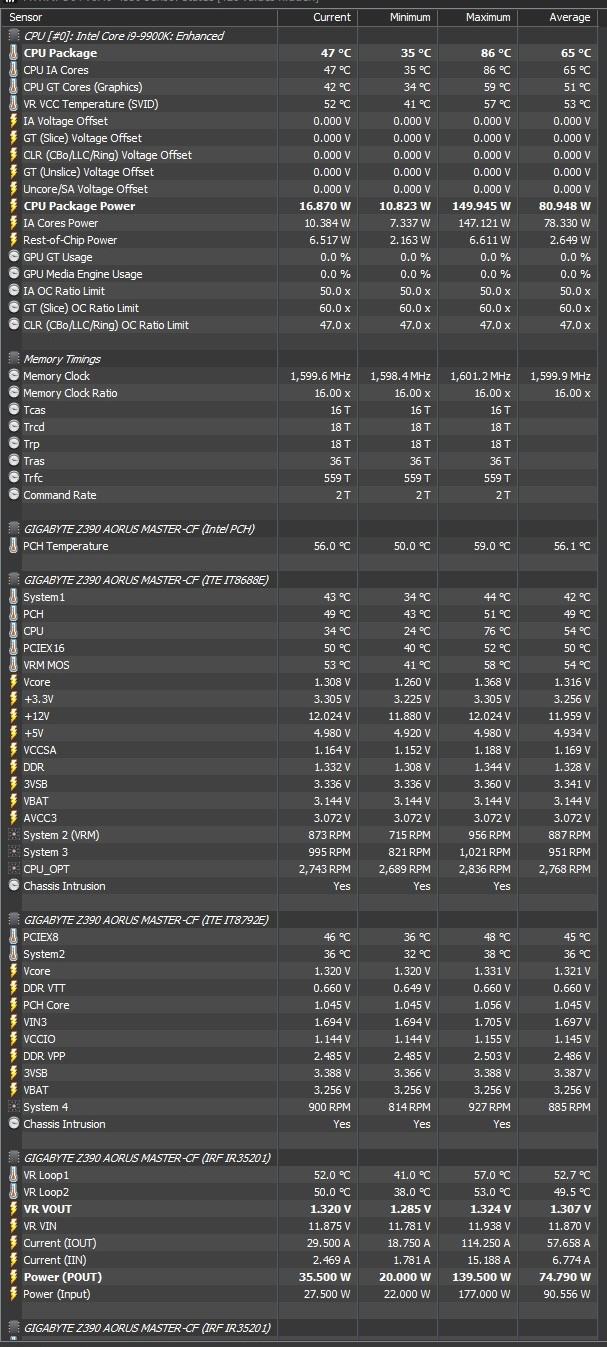Select the PCH Core voltage row
This screenshot has width=607, height=1347.
299,1005
